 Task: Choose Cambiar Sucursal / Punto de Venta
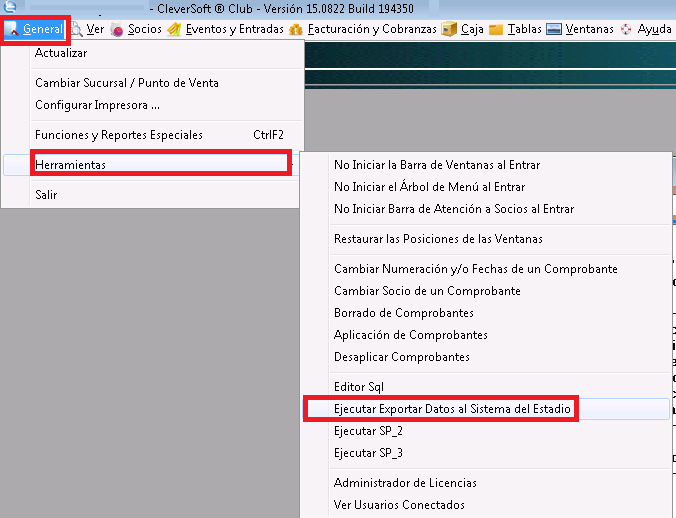(x=127, y=83)
